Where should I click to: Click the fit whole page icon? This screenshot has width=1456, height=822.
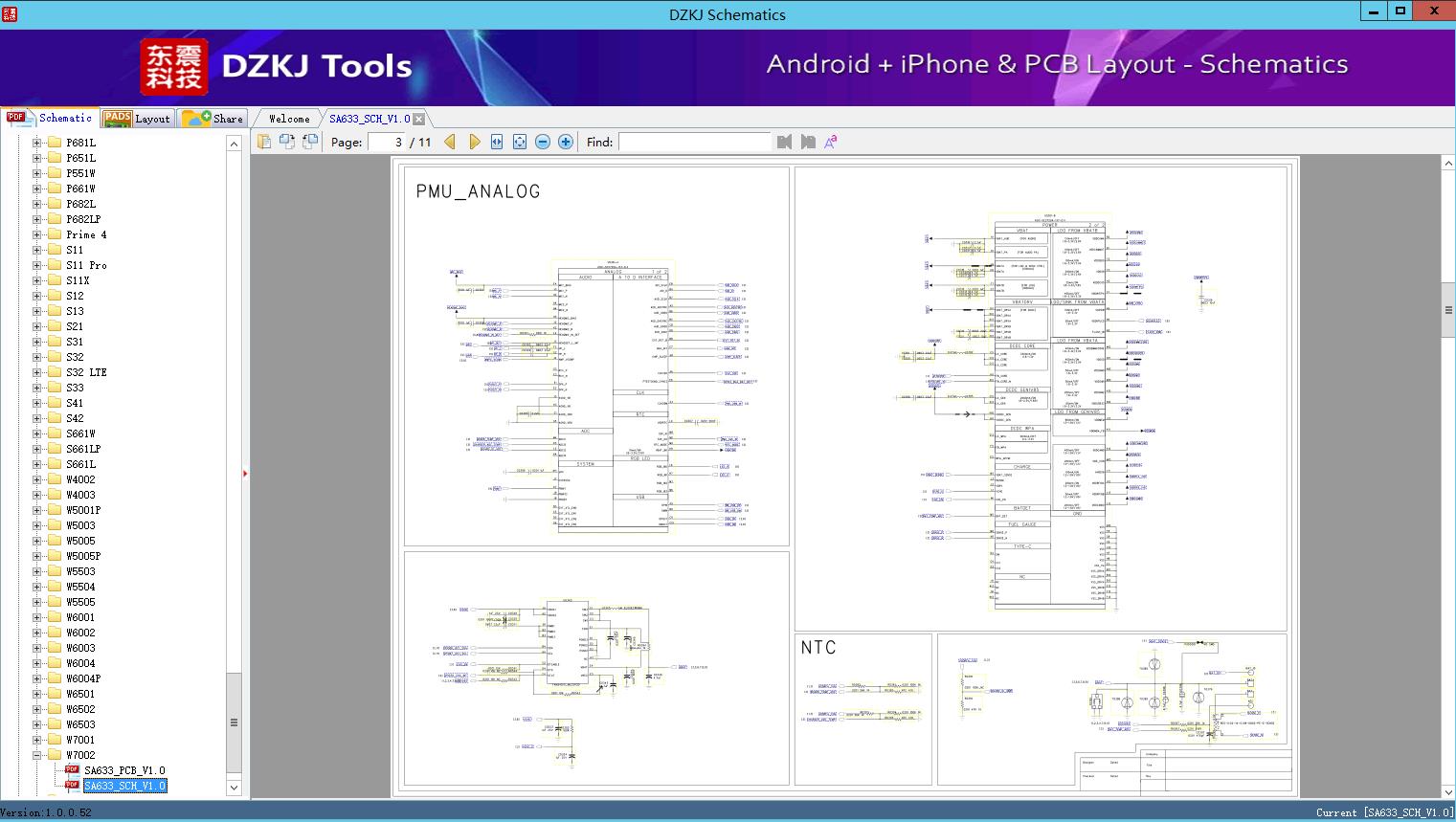[520, 142]
